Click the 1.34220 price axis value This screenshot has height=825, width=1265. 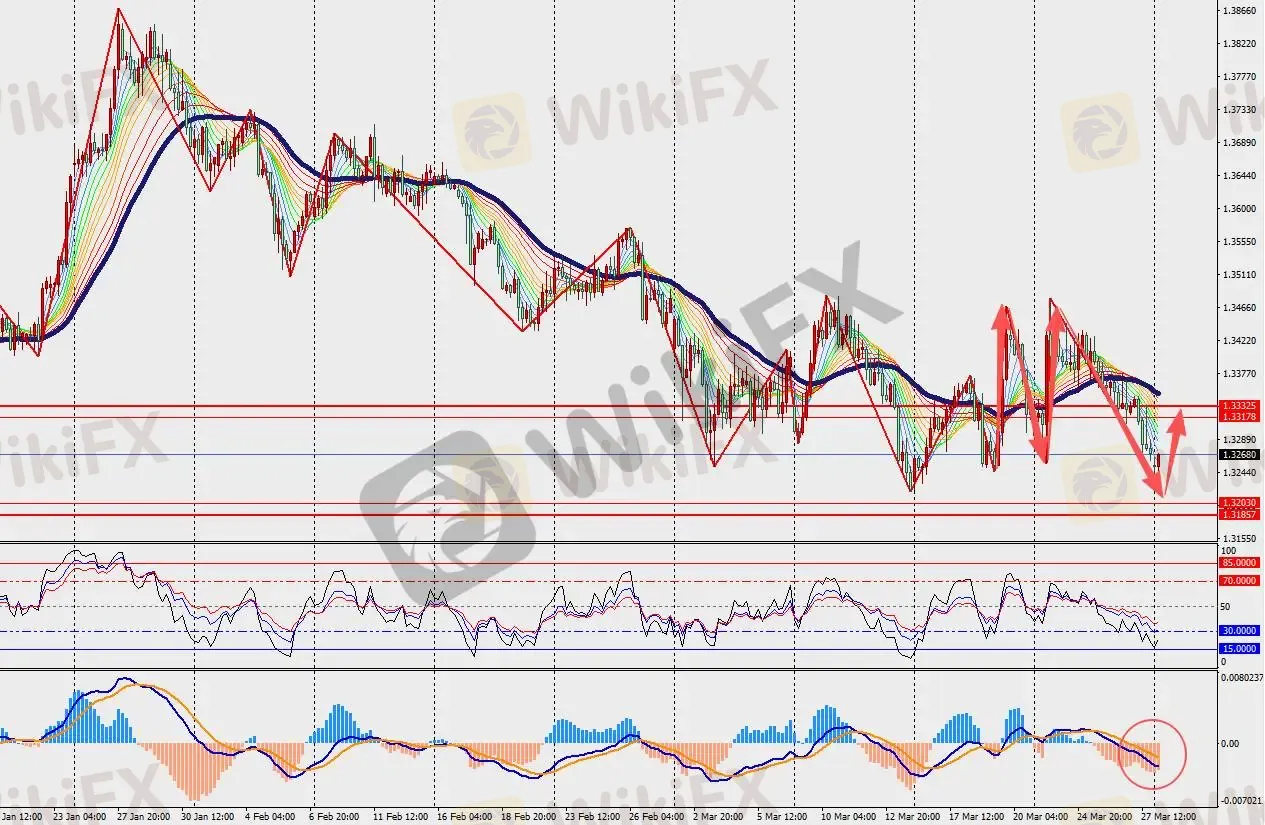tap(1238, 341)
